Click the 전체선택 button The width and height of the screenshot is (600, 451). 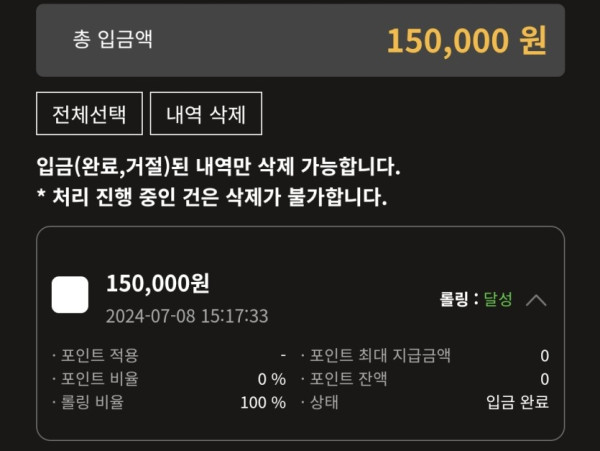pos(90,114)
